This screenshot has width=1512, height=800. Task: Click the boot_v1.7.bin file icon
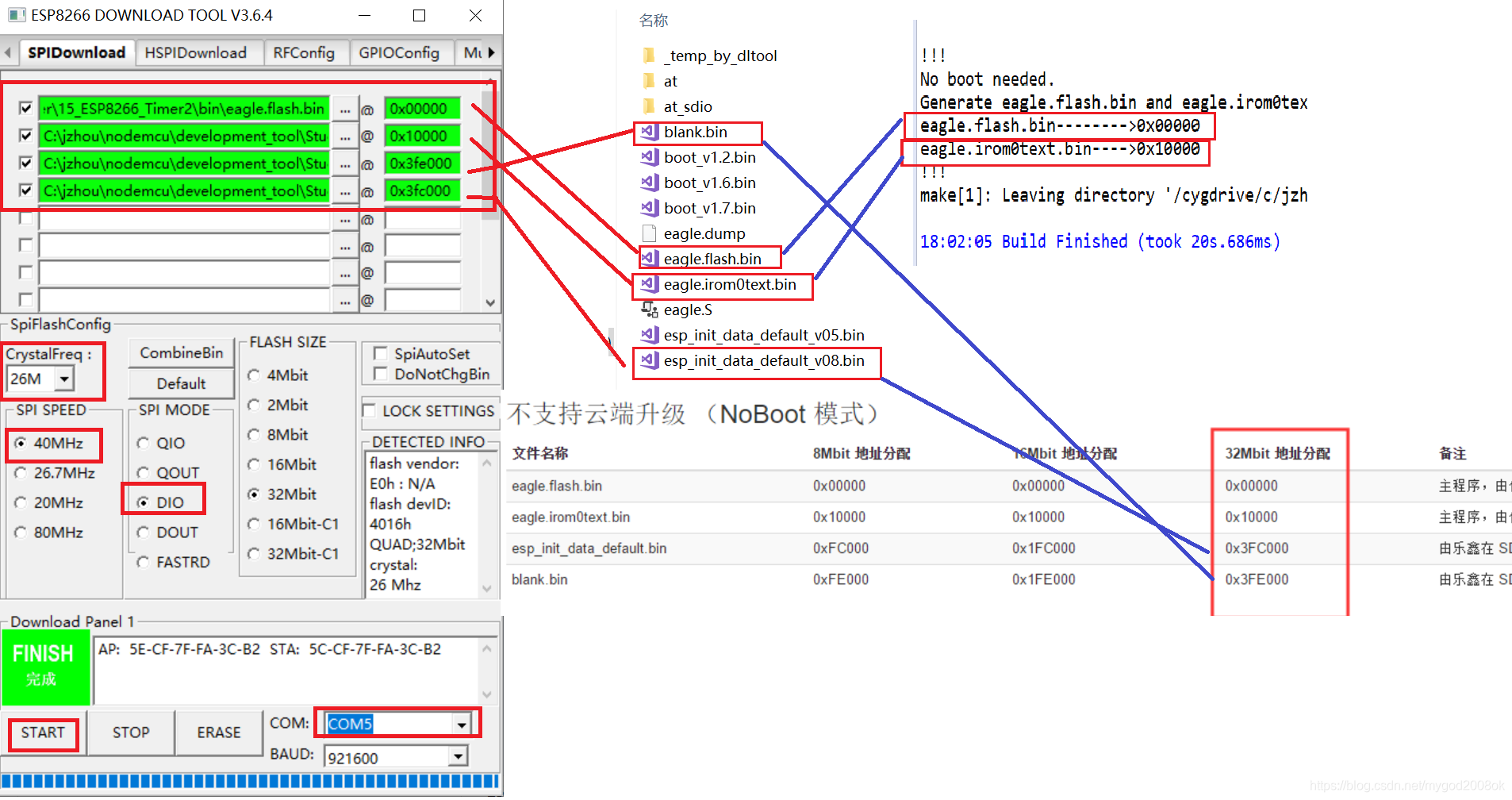coord(650,208)
